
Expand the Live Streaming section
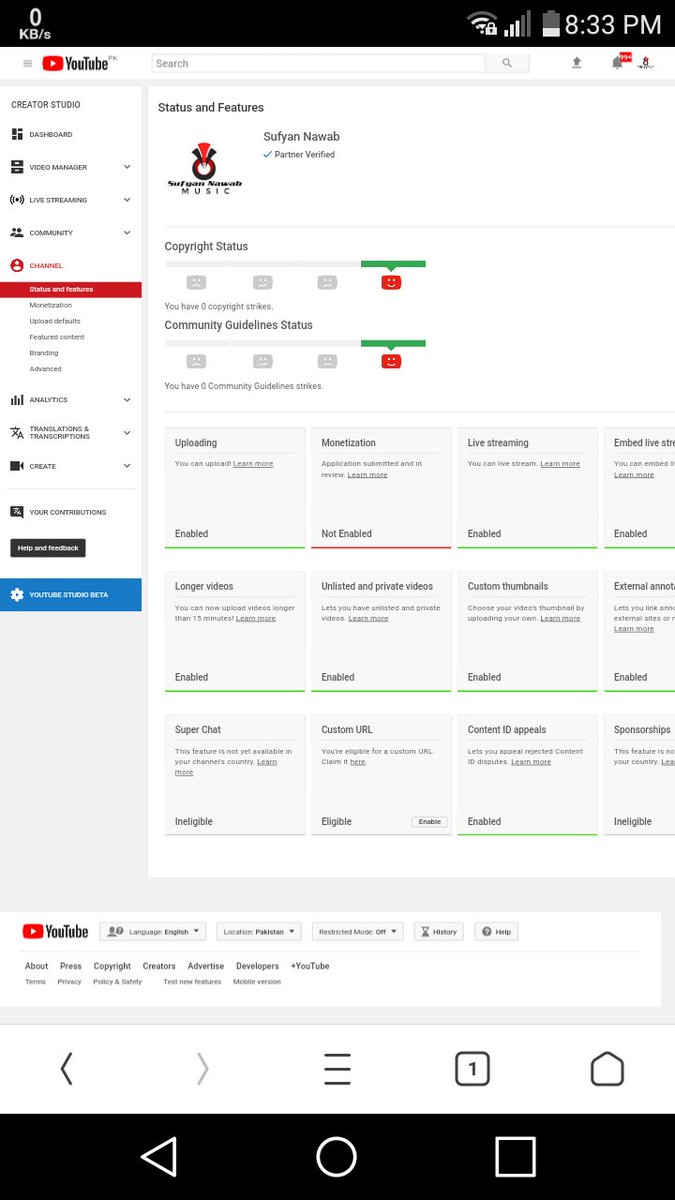[x=127, y=200]
